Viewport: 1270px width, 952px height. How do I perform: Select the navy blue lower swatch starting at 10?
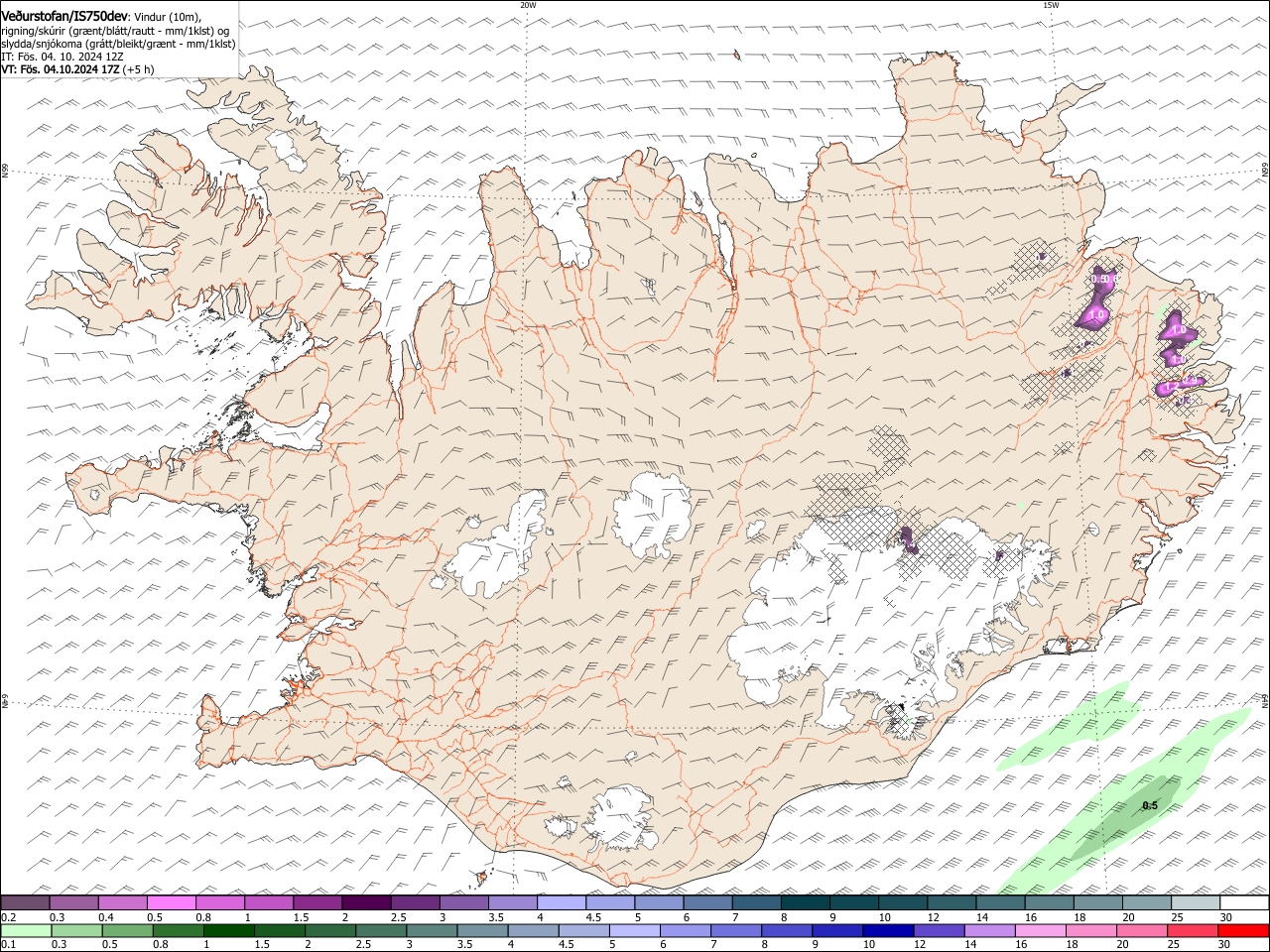click(887, 931)
